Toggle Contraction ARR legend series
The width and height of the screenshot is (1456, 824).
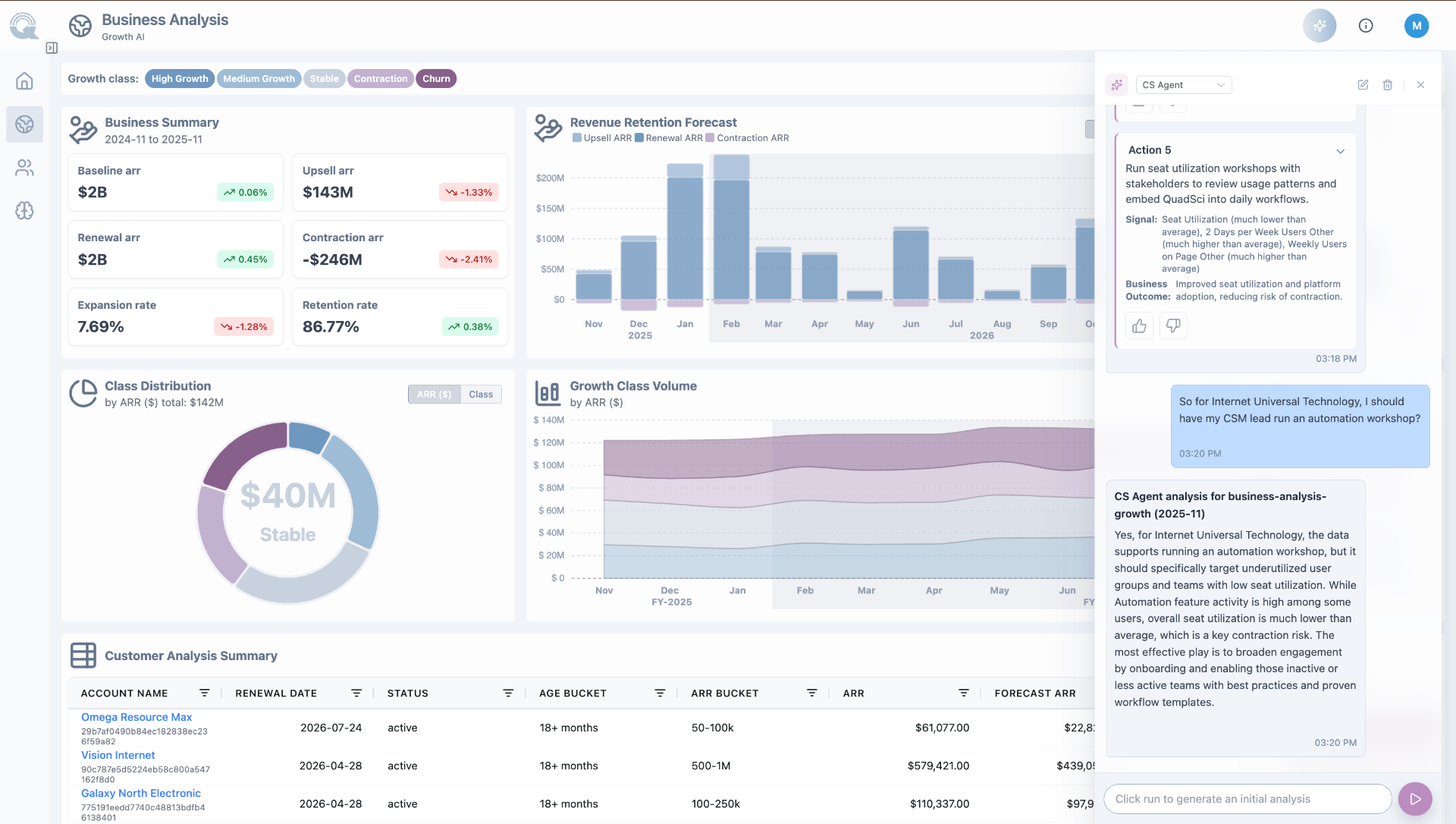(748, 138)
